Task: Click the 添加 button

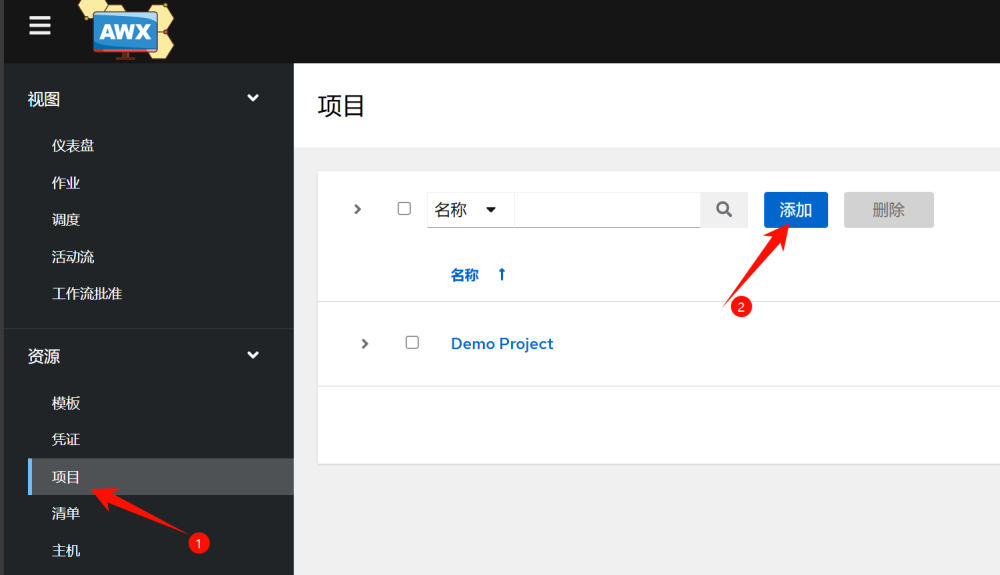Action: pyautogui.click(x=796, y=210)
